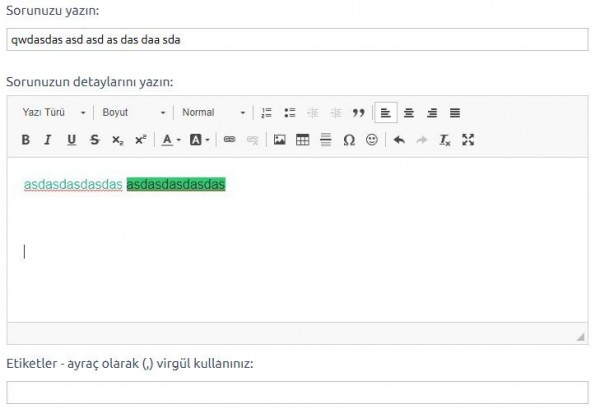The image size is (600, 413).
Task: Open the Boyut size dropdown
Action: 133,113
